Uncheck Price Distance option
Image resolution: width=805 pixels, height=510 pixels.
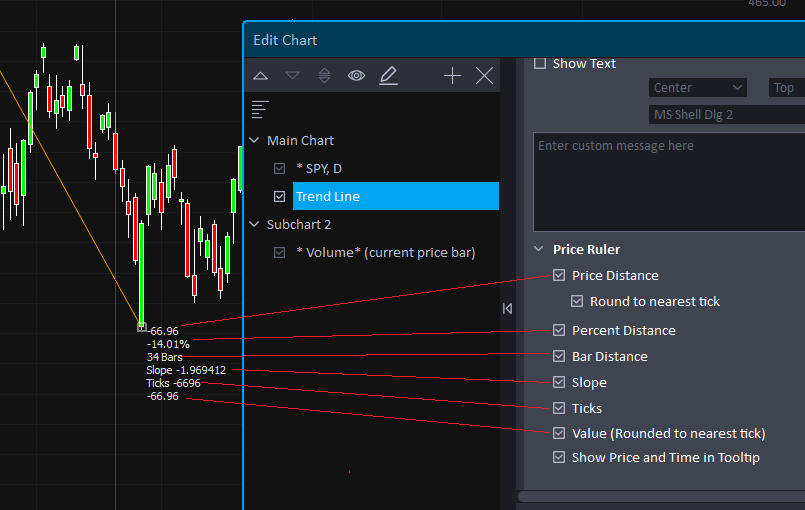click(559, 275)
